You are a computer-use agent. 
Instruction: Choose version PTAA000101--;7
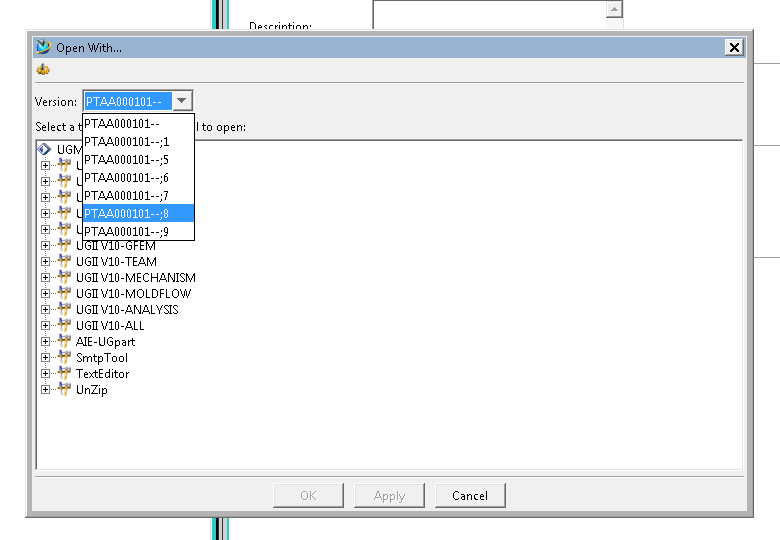[138, 195]
